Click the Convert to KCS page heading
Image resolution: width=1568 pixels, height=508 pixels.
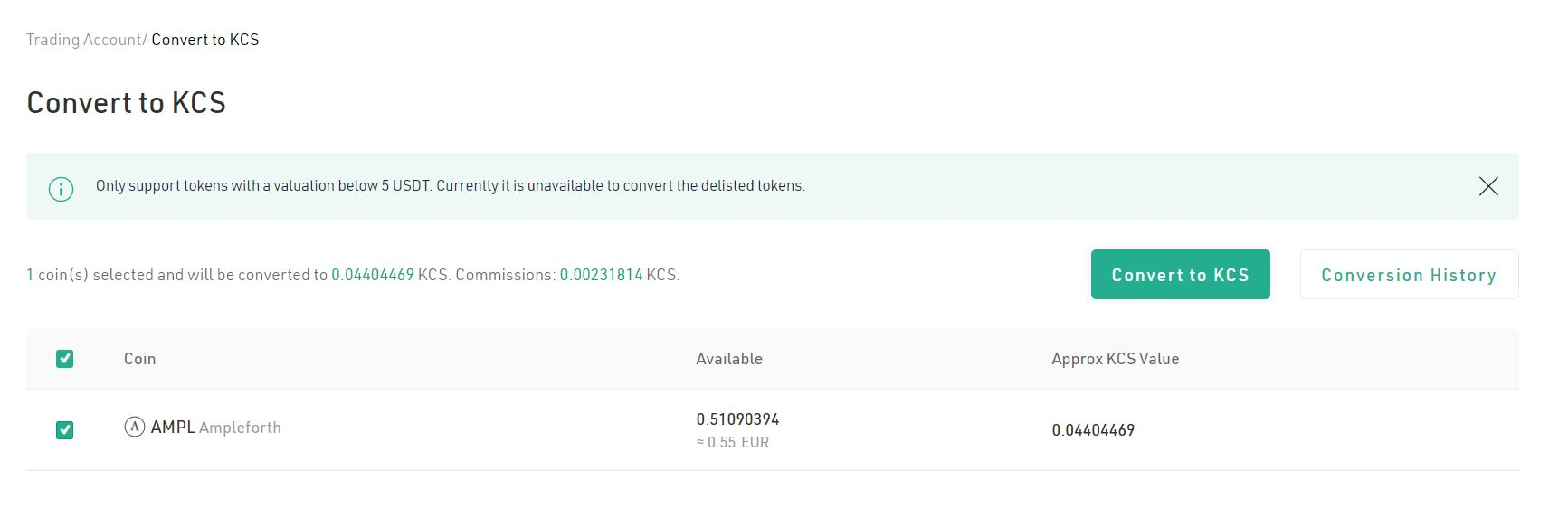point(126,103)
